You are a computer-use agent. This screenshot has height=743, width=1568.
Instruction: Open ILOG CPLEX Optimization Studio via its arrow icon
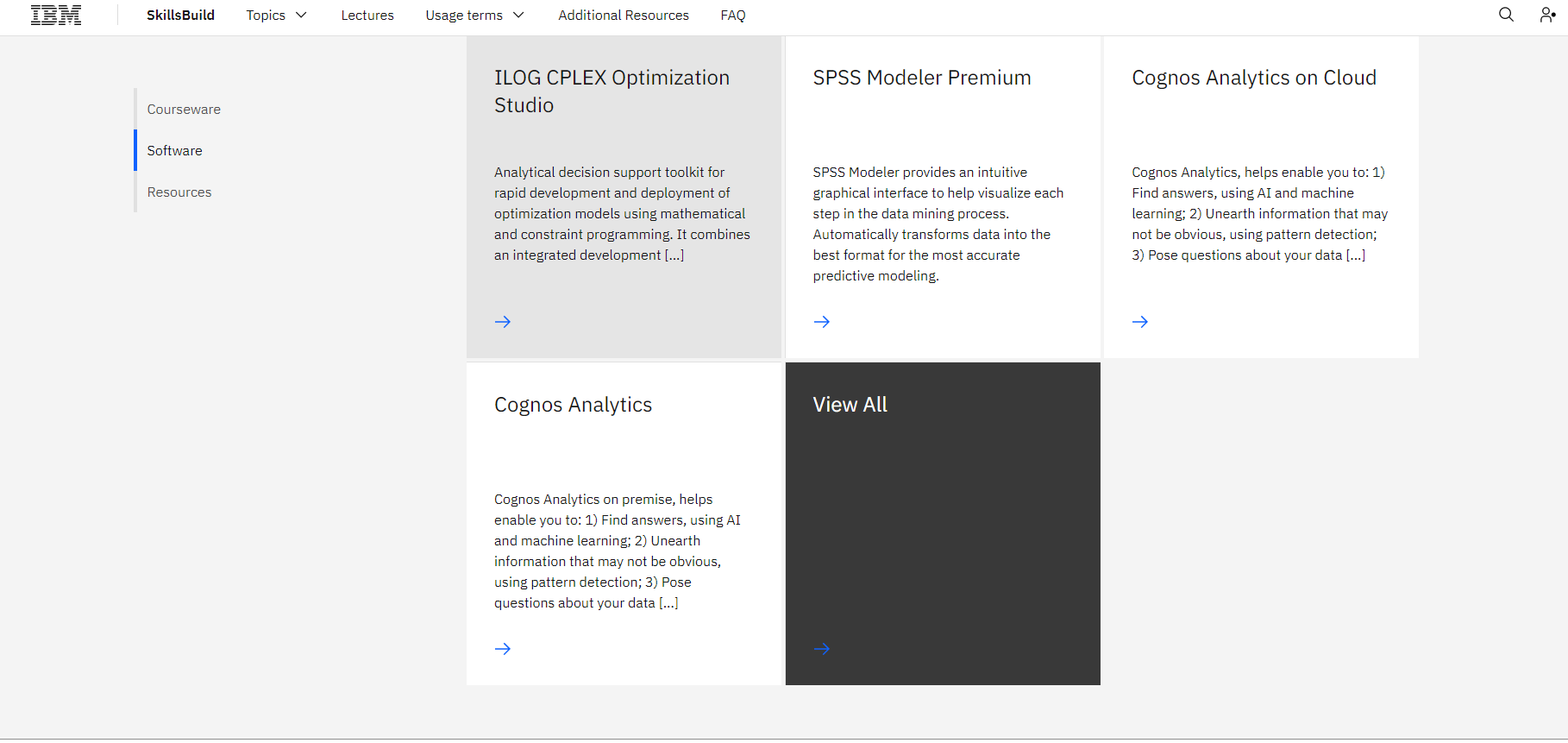(503, 321)
